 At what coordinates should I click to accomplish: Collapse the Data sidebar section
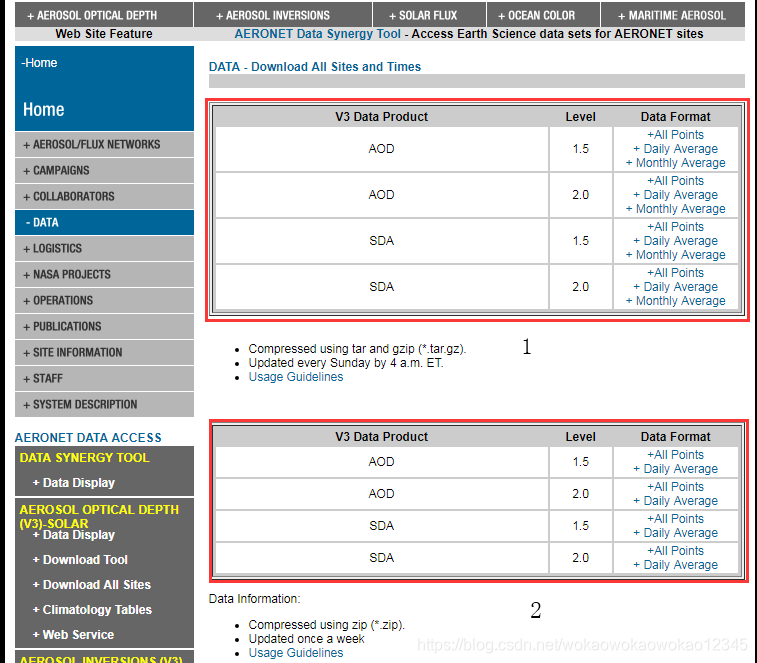click(104, 223)
